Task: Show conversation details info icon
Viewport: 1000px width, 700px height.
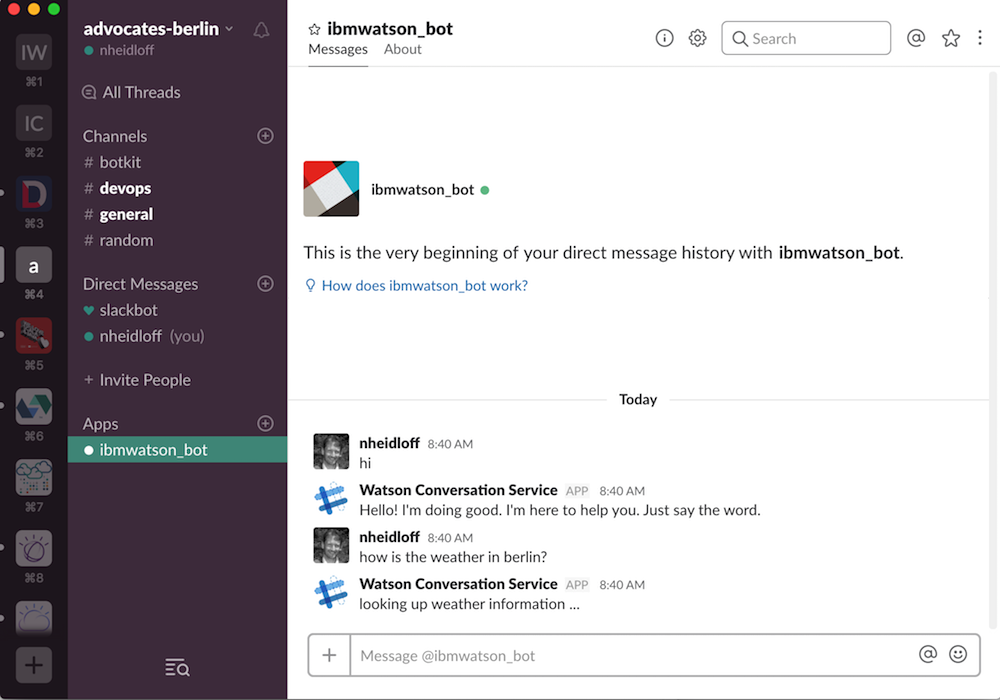Action: (x=665, y=38)
